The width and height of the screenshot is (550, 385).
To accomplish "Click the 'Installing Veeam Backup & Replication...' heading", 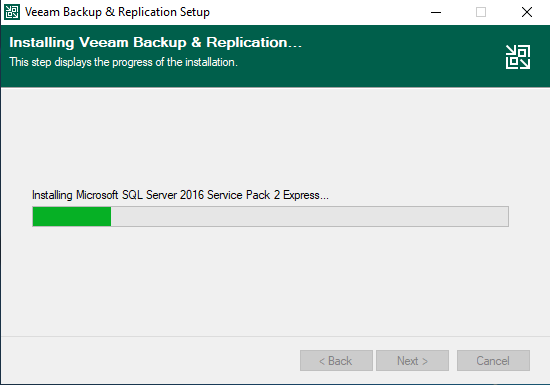I will coord(155,42).
